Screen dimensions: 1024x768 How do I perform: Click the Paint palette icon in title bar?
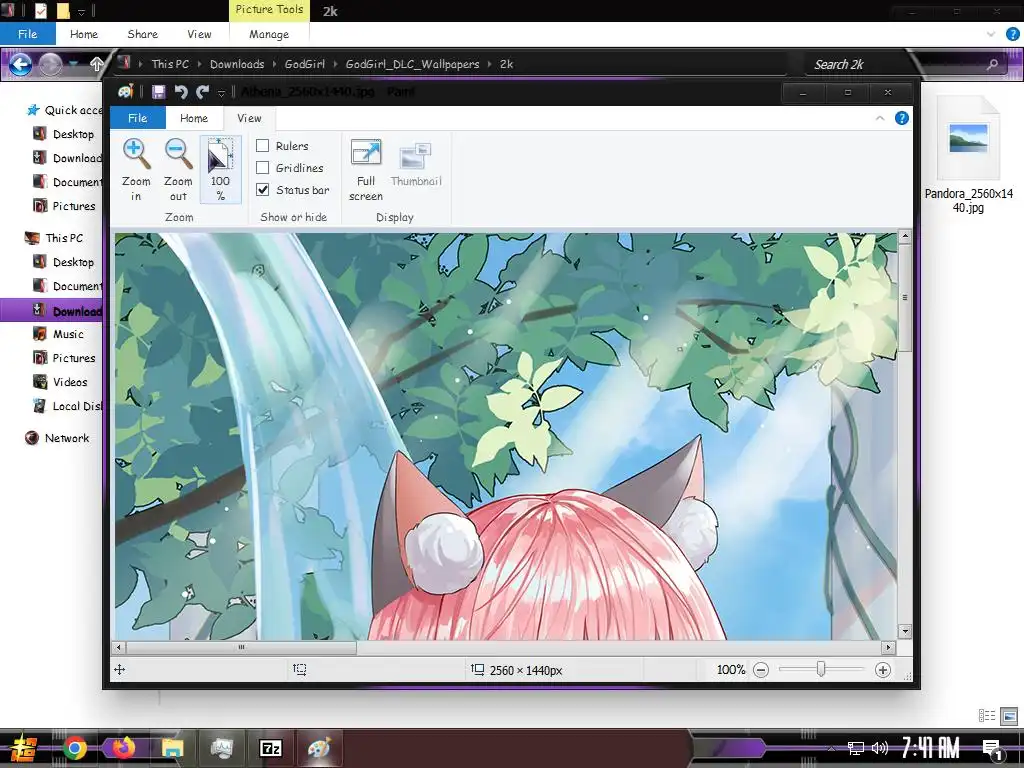click(125, 91)
